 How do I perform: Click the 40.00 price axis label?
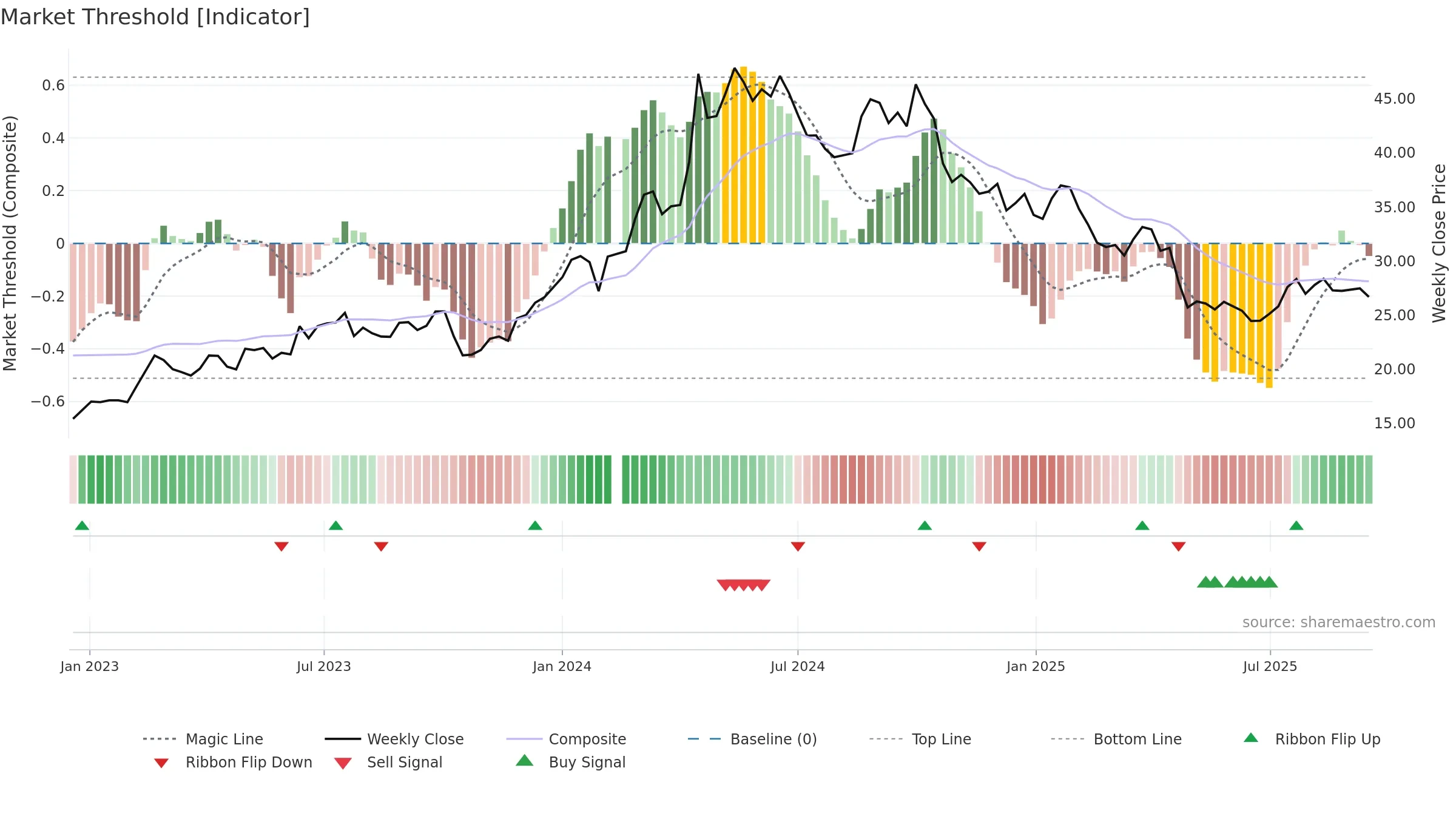tap(1395, 153)
